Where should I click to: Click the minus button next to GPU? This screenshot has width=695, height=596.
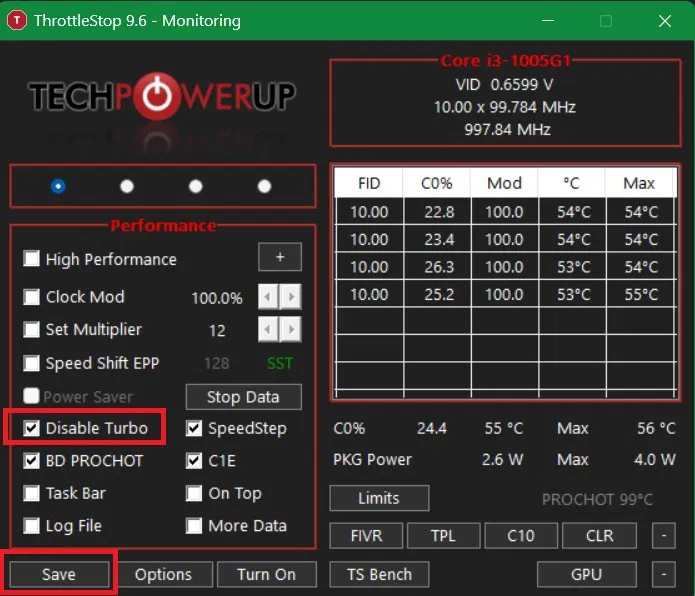click(662, 574)
